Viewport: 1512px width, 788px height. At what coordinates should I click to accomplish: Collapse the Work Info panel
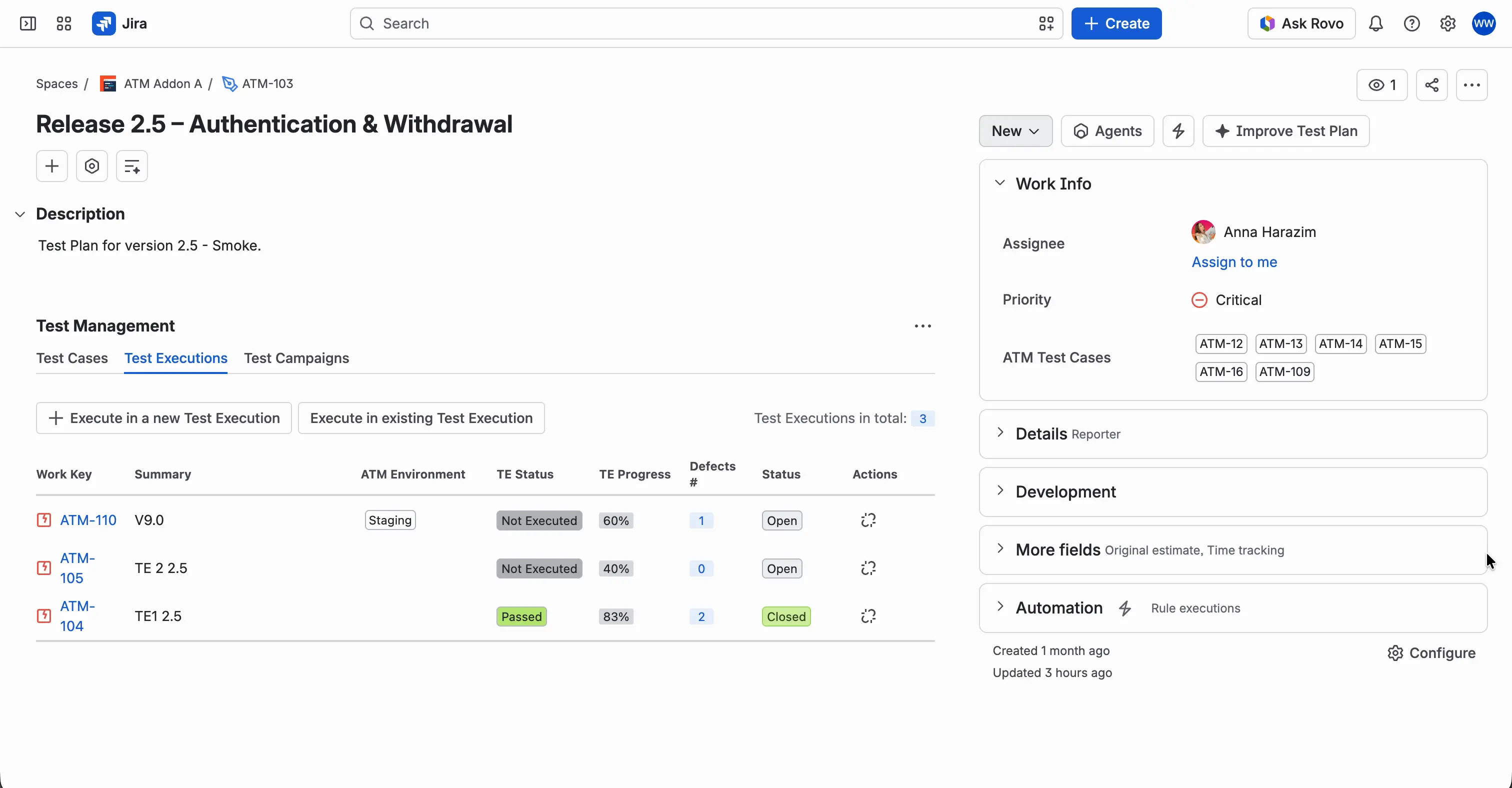(x=999, y=183)
